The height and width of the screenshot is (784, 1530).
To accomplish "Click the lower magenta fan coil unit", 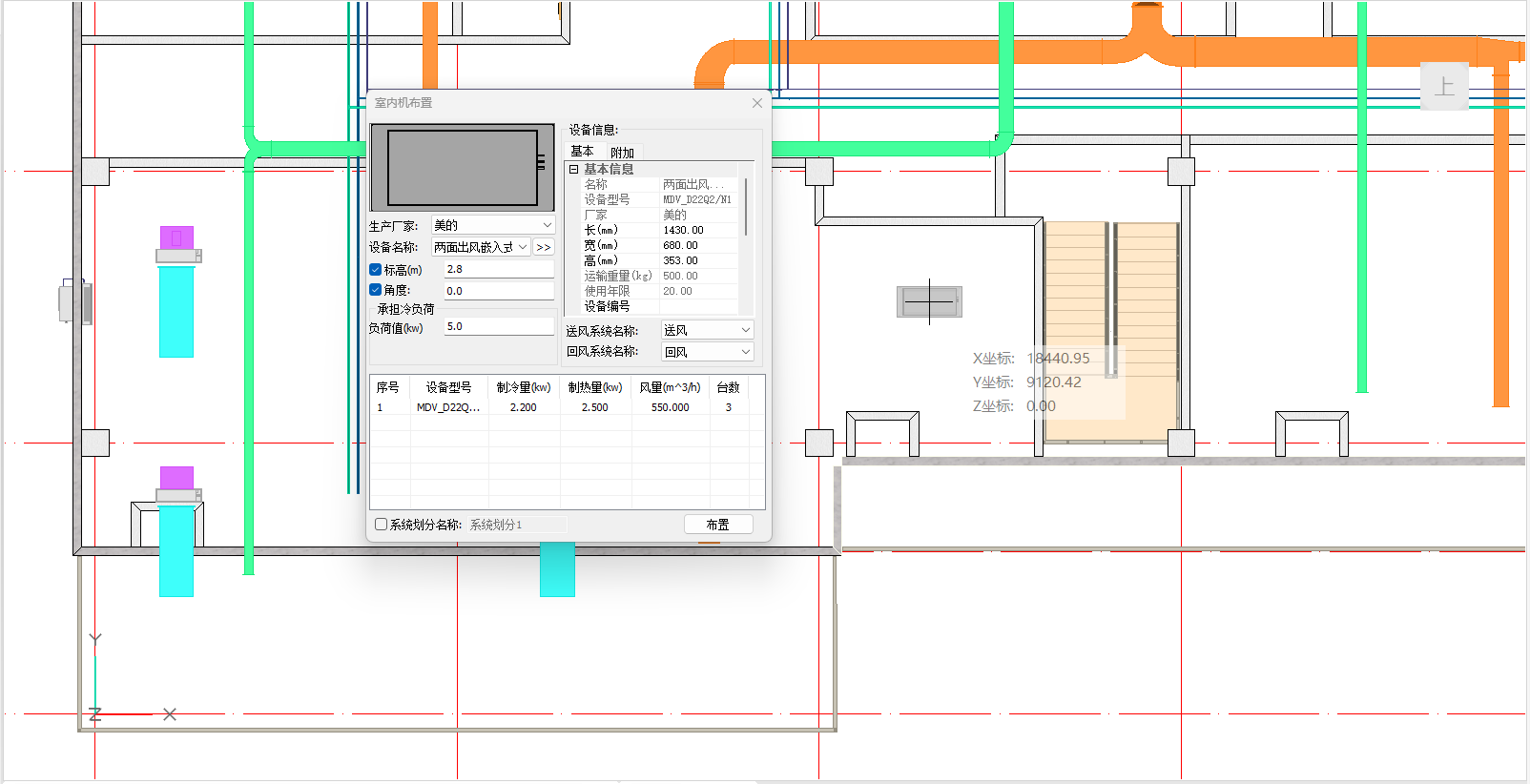I will pyautogui.click(x=176, y=478).
